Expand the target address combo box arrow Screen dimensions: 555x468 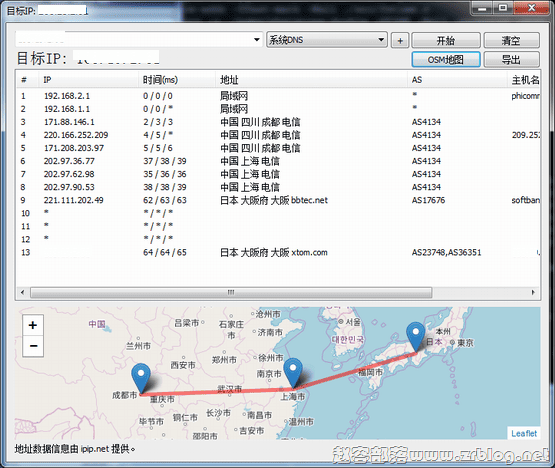257,40
